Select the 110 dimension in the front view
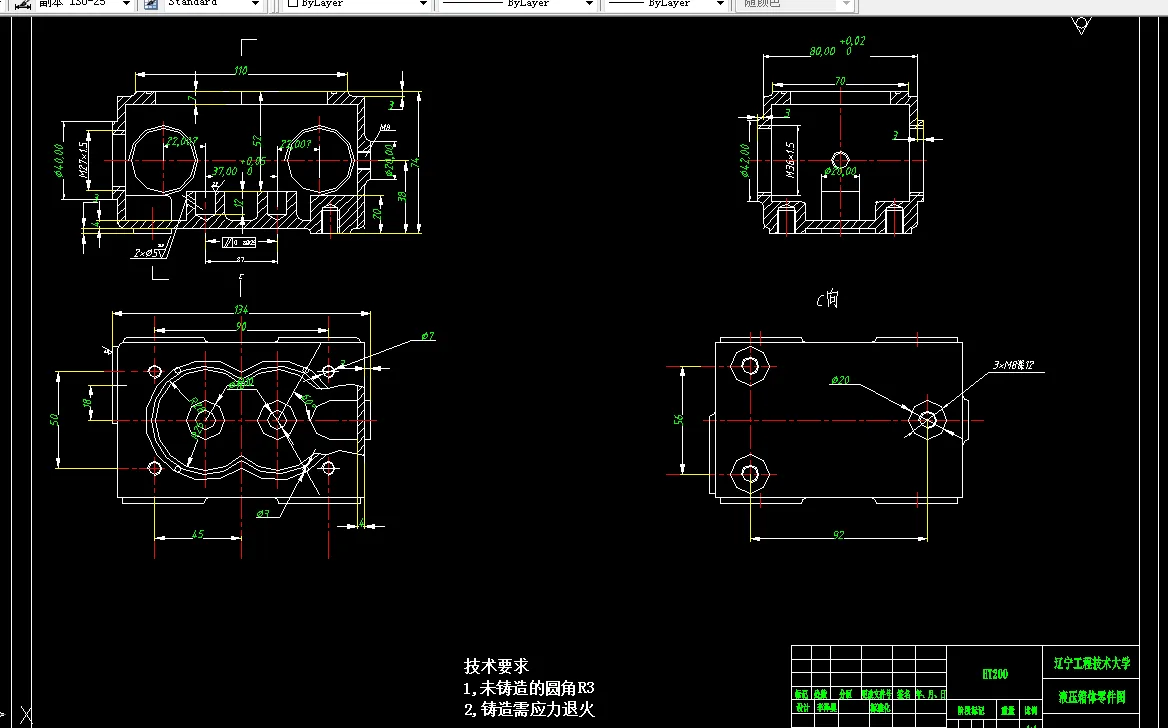 click(239, 71)
